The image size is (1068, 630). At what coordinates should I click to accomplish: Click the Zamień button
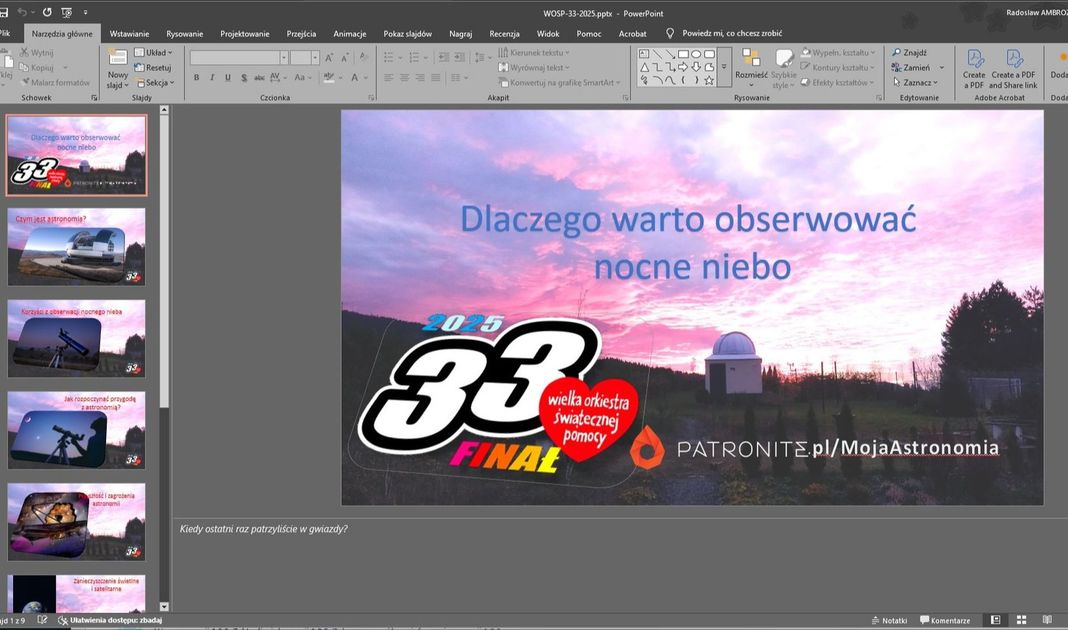tap(911, 67)
